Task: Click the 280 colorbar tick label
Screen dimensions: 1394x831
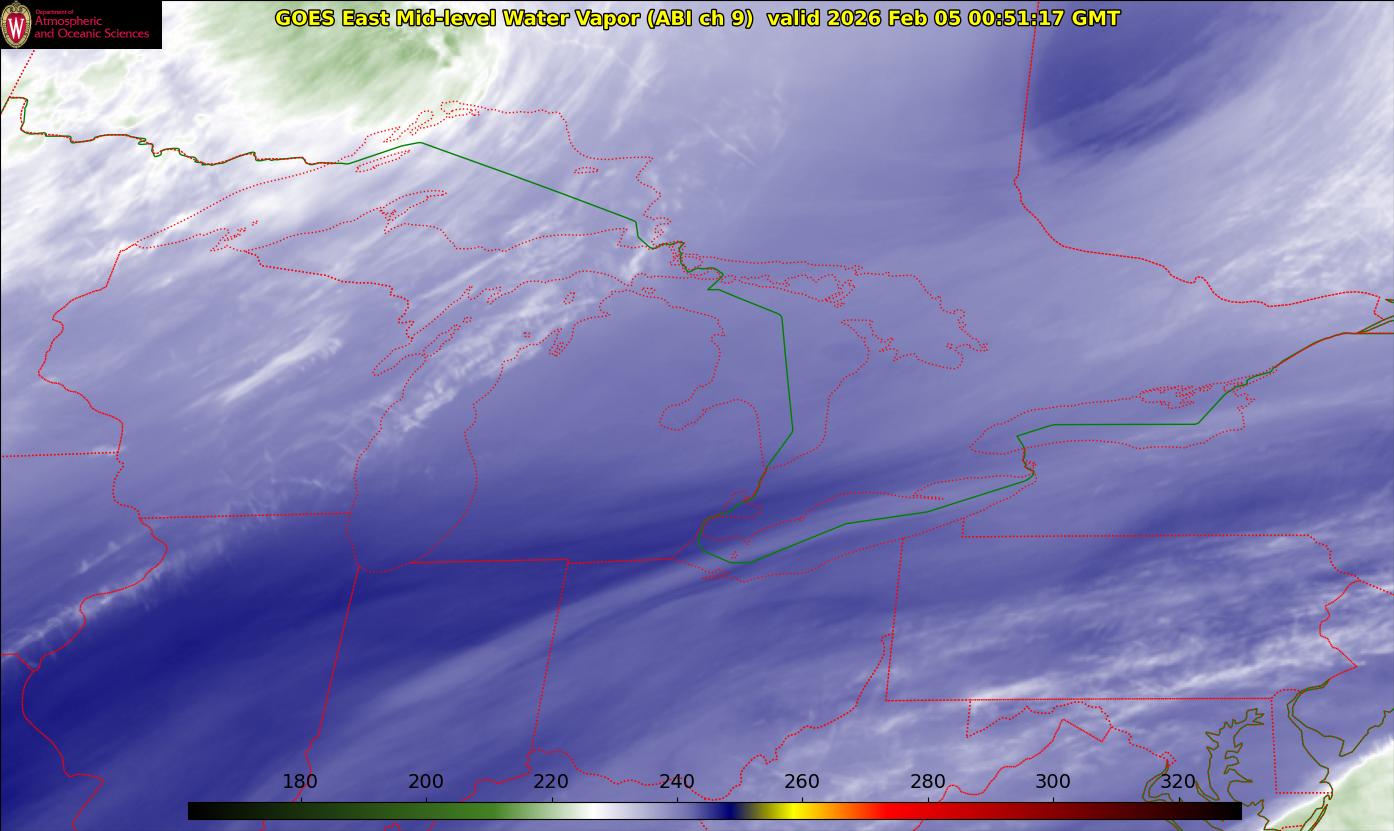Action: click(x=928, y=782)
